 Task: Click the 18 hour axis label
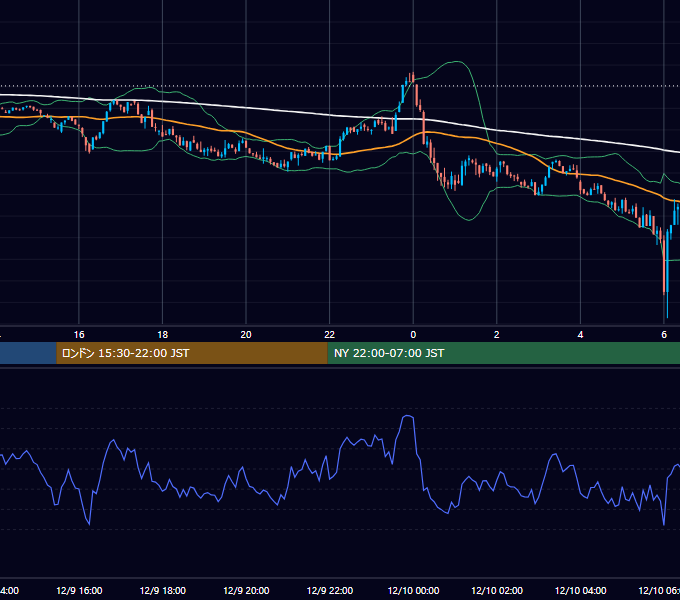(x=163, y=335)
